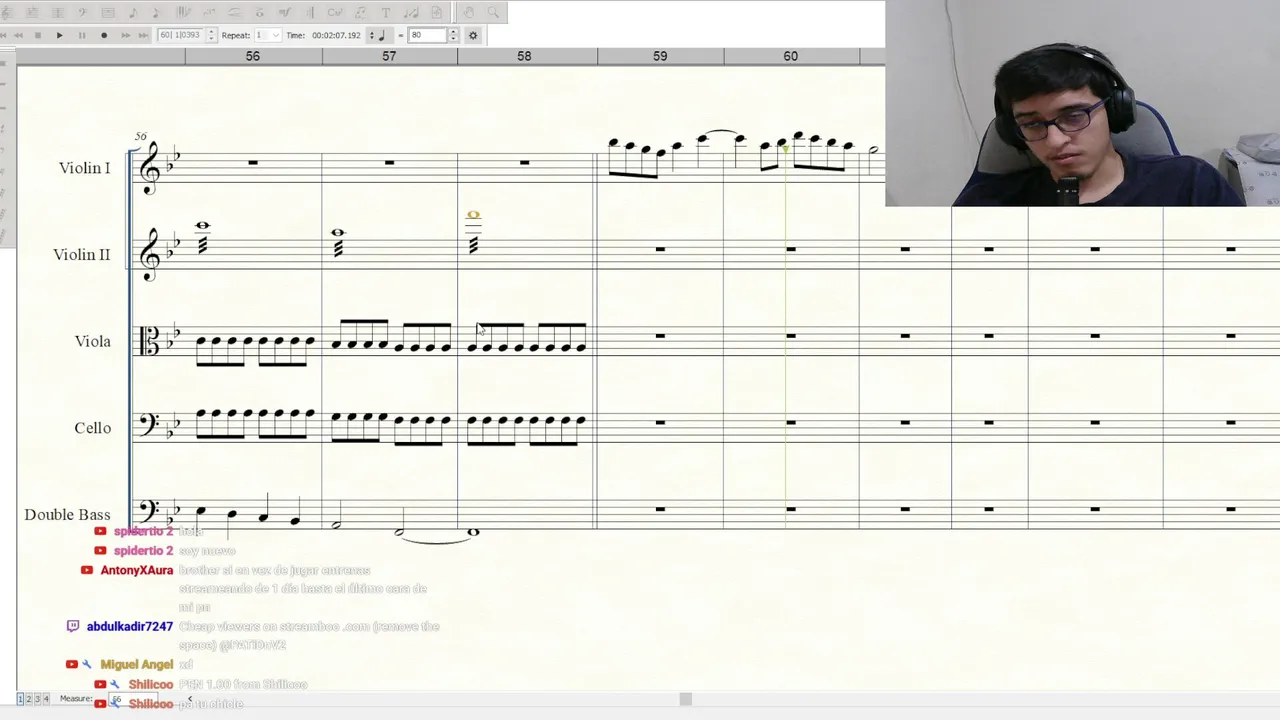This screenshot has width=1280, height=720.
Task: Click the Stop button in transport
Action: coord(38,35)
